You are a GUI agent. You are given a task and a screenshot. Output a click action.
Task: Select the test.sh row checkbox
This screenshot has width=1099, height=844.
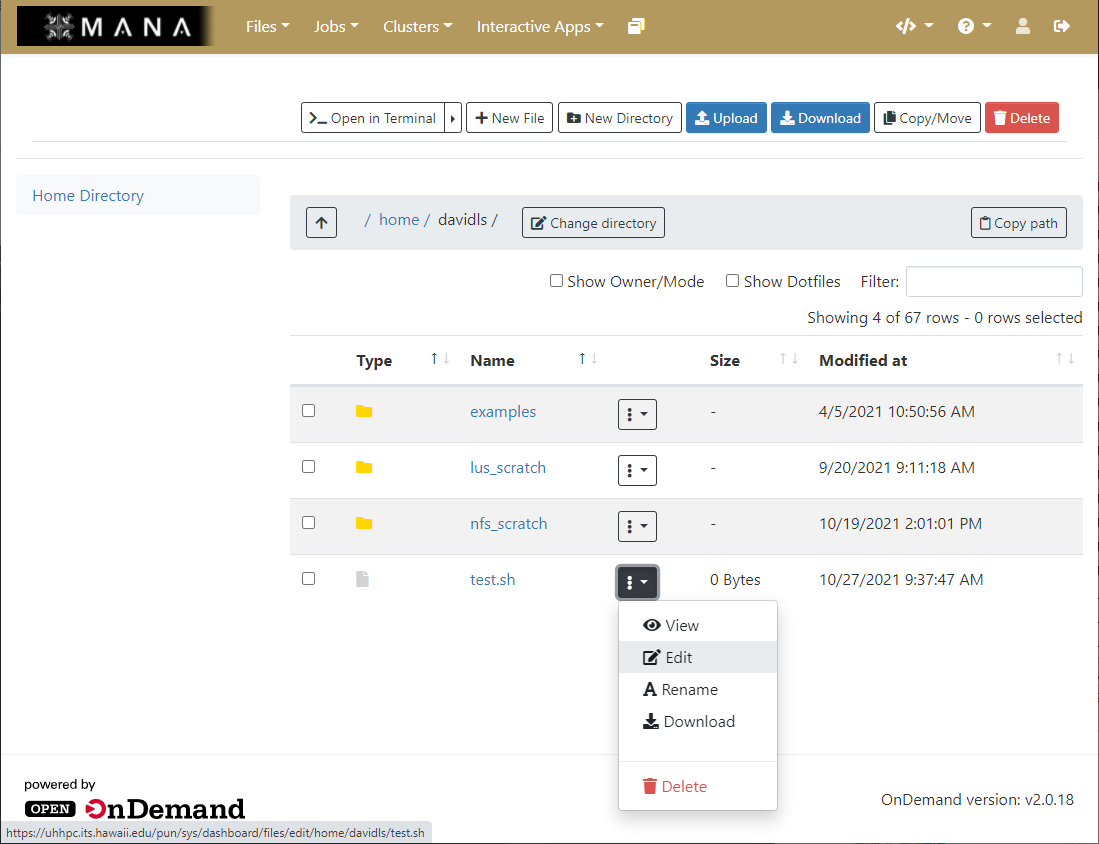308,579
